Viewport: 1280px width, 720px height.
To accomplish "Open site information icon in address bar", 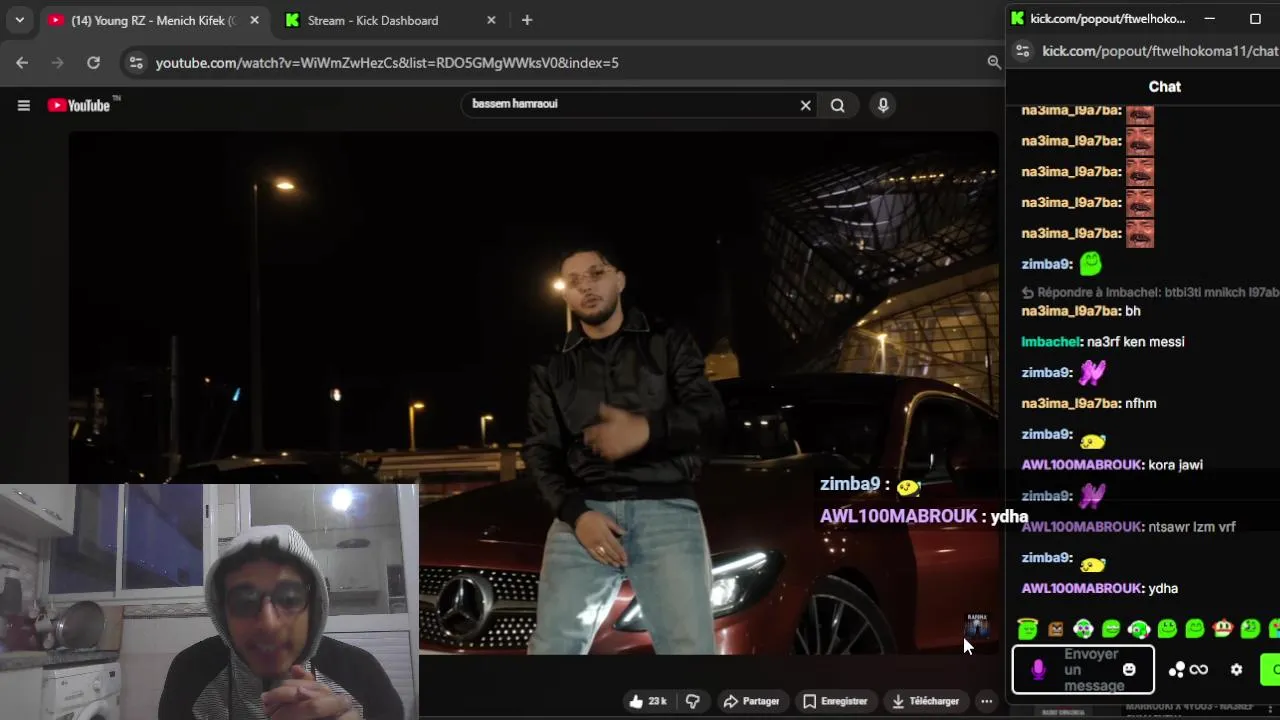I will (x=137, y=62).
